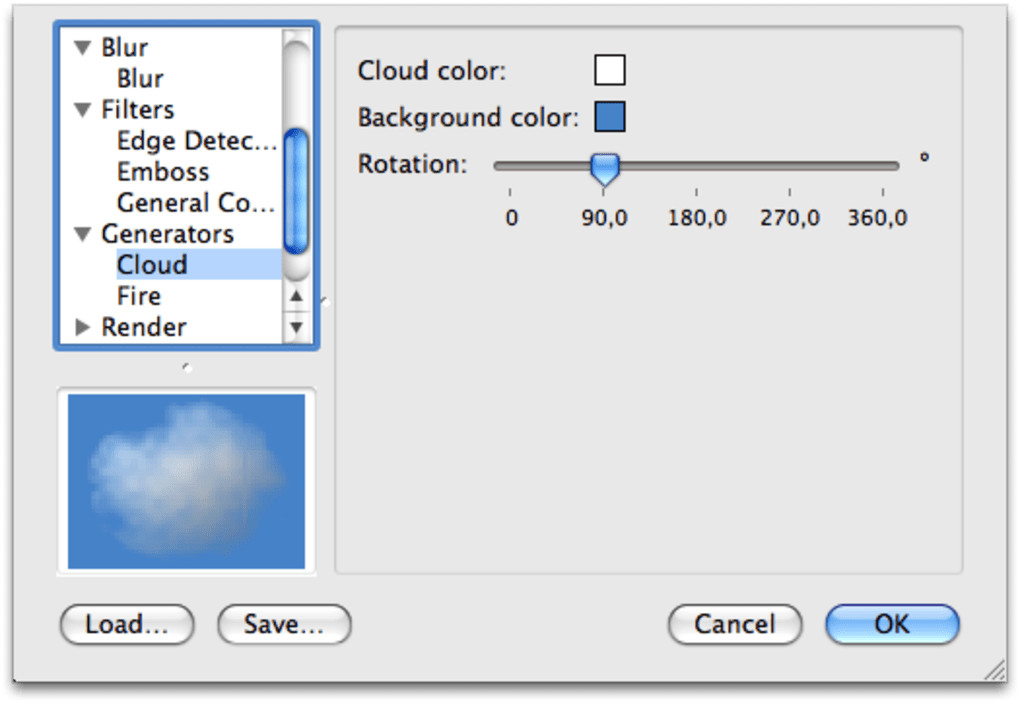Click the scroll up arrow in filter list
The image size is (1020, 703).
click(296, 296)
